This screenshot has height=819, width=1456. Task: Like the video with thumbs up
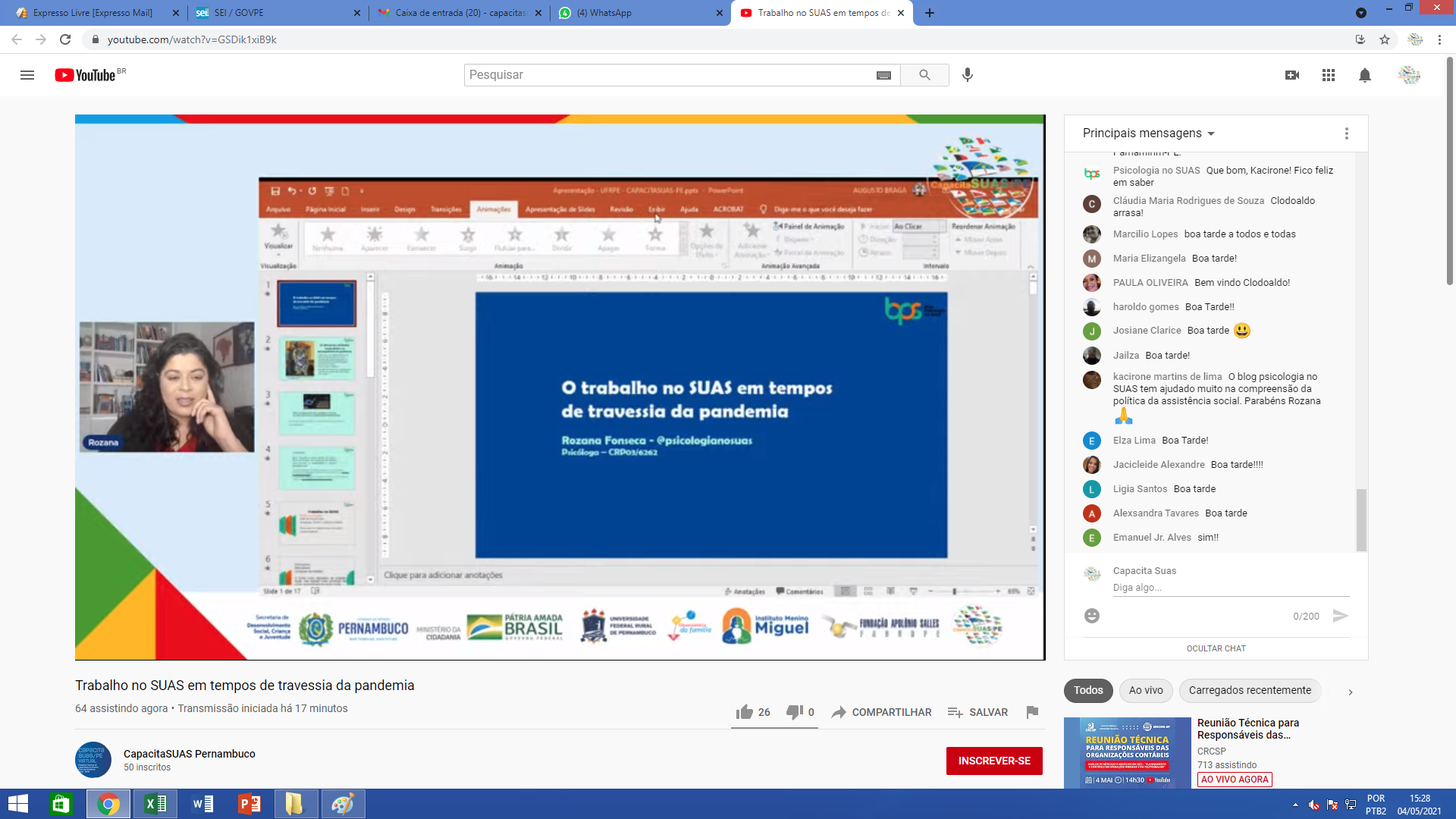coord(745,712)
